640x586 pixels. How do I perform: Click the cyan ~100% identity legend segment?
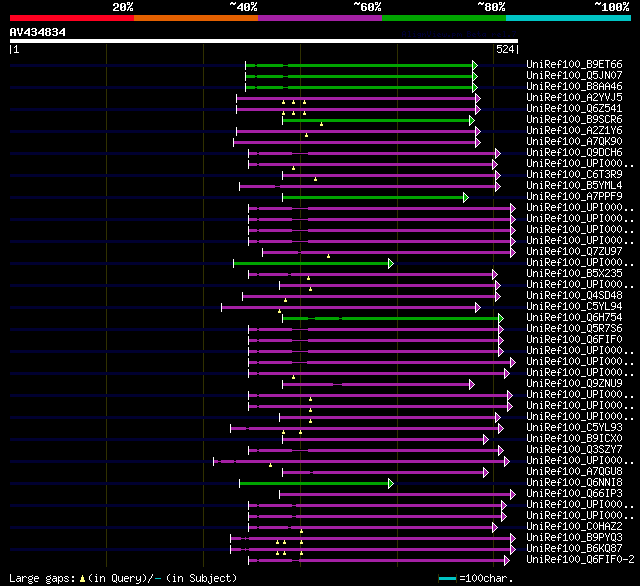tap(569, 18)
